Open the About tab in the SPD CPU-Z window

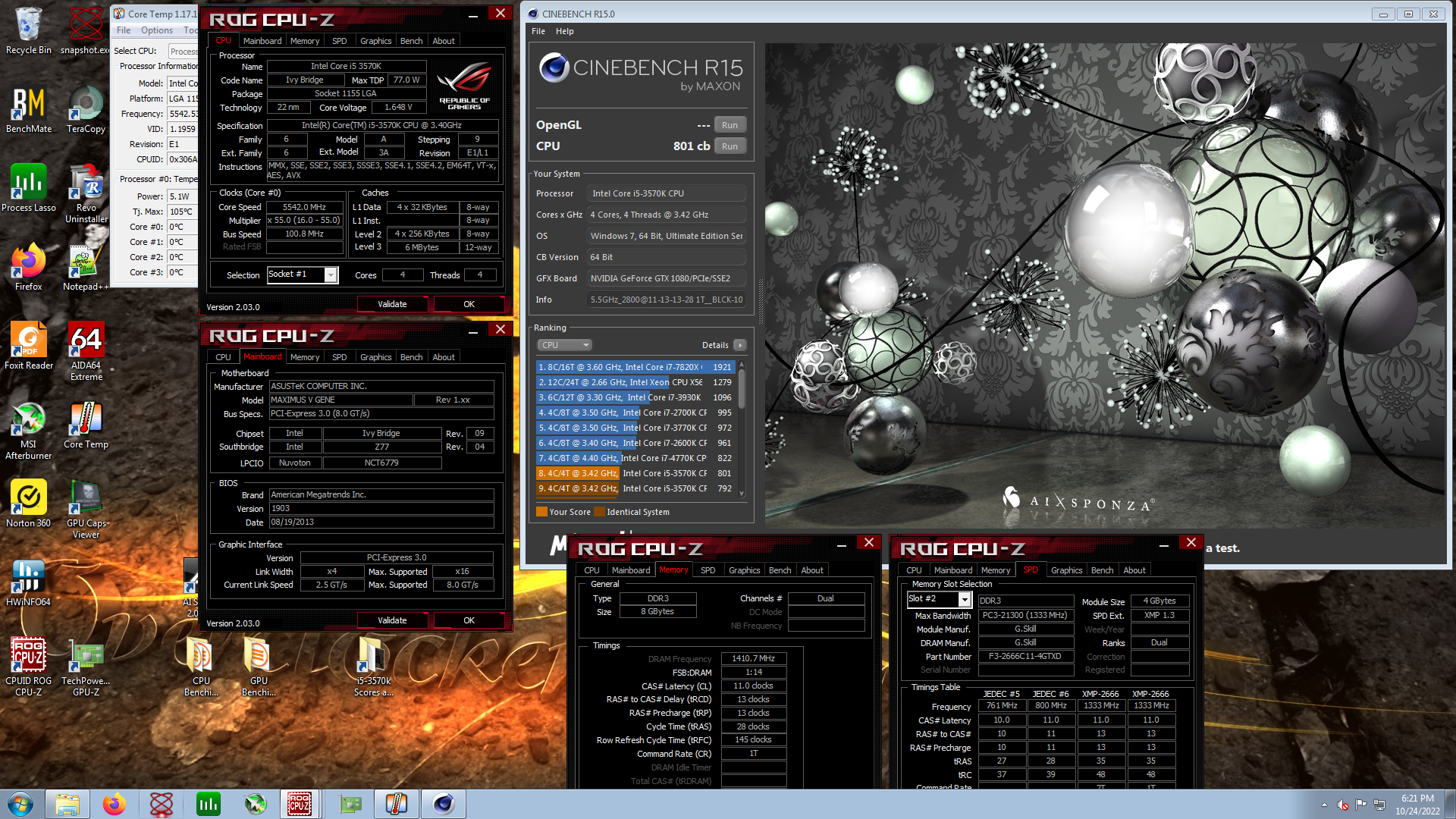(1134, 570)
